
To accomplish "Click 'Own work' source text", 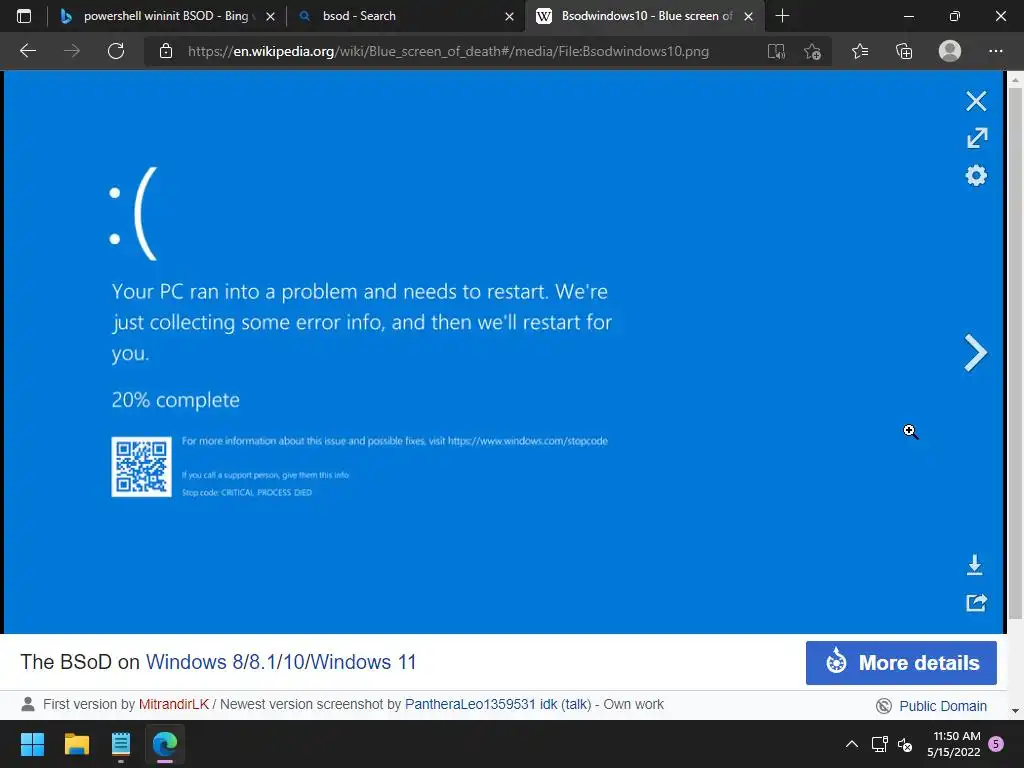I will [633, 704].
